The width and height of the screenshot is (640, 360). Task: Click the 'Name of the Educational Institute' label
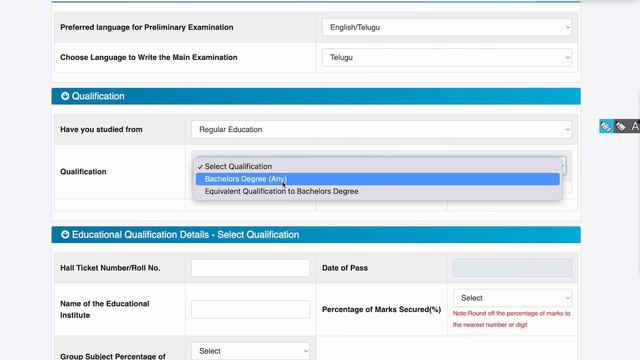pyautogui.click(x=104, y=309)
